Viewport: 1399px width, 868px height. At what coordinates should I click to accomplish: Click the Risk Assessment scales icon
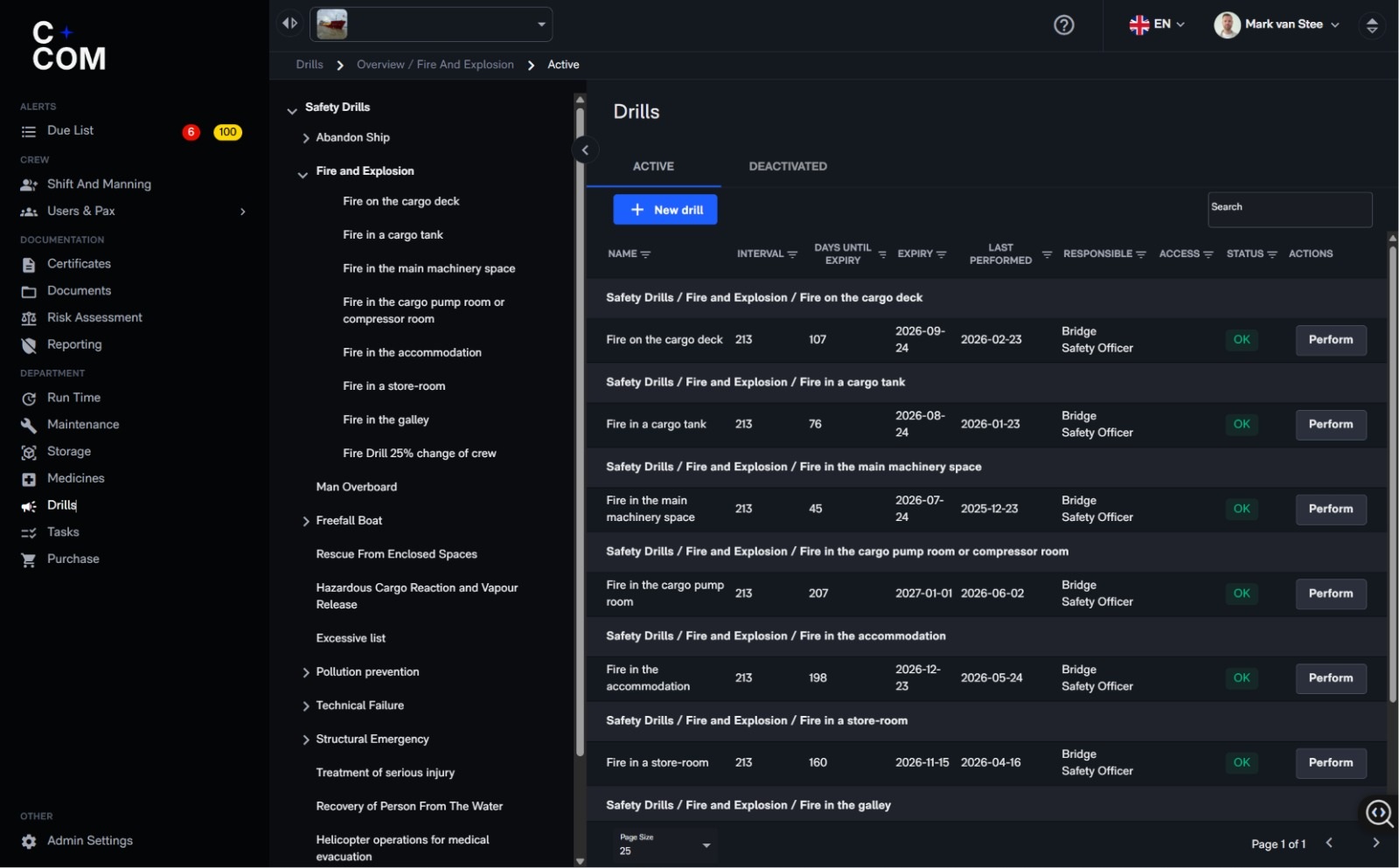(29, 318)
